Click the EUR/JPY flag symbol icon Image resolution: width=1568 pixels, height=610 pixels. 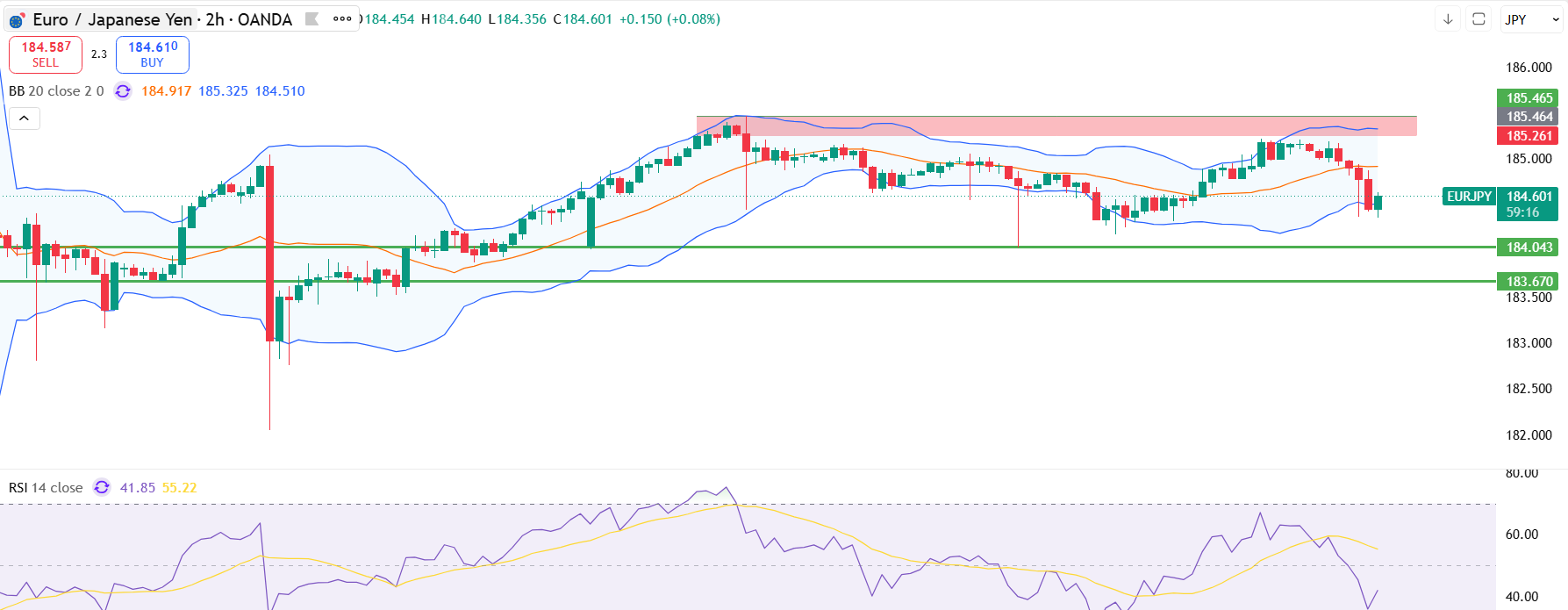(17, 20)
